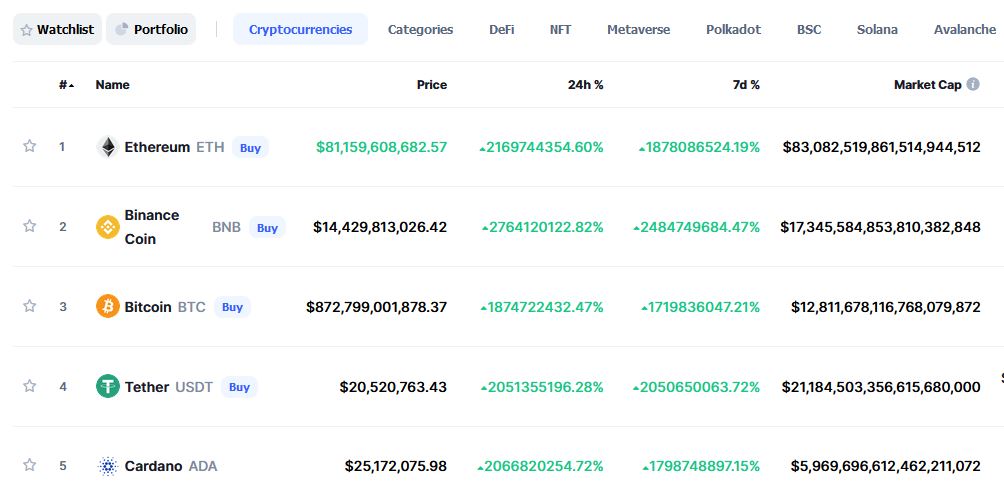Image resolution: width=1004 pixels, height=499 pixels.
Task: Open the Bitcoin coin link
Action: [x=148, y=307]
